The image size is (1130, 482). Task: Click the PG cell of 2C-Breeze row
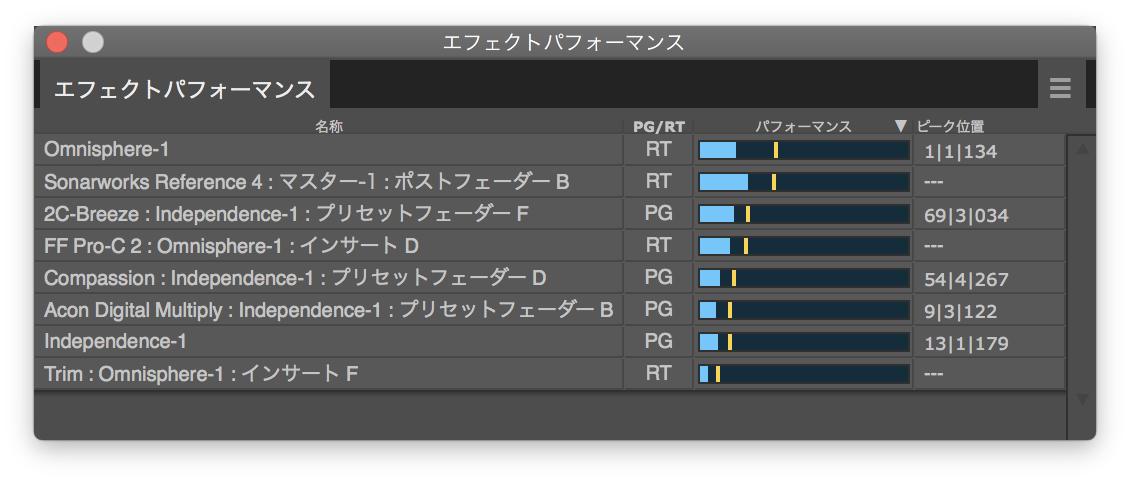(659, 214)
